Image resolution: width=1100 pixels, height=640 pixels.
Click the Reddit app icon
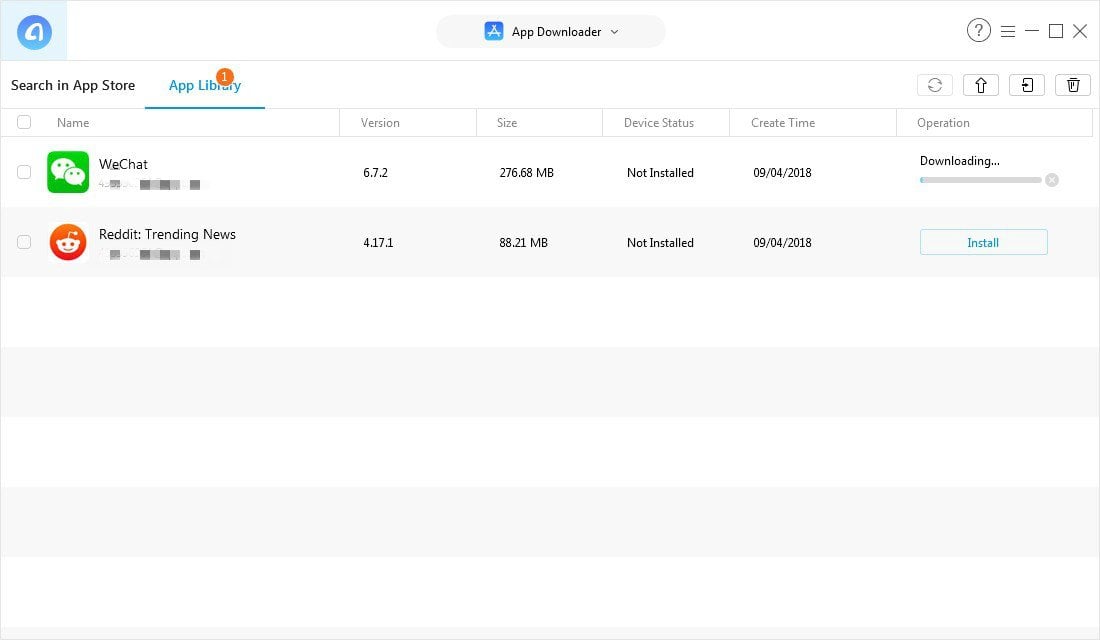tap(68, 242)
